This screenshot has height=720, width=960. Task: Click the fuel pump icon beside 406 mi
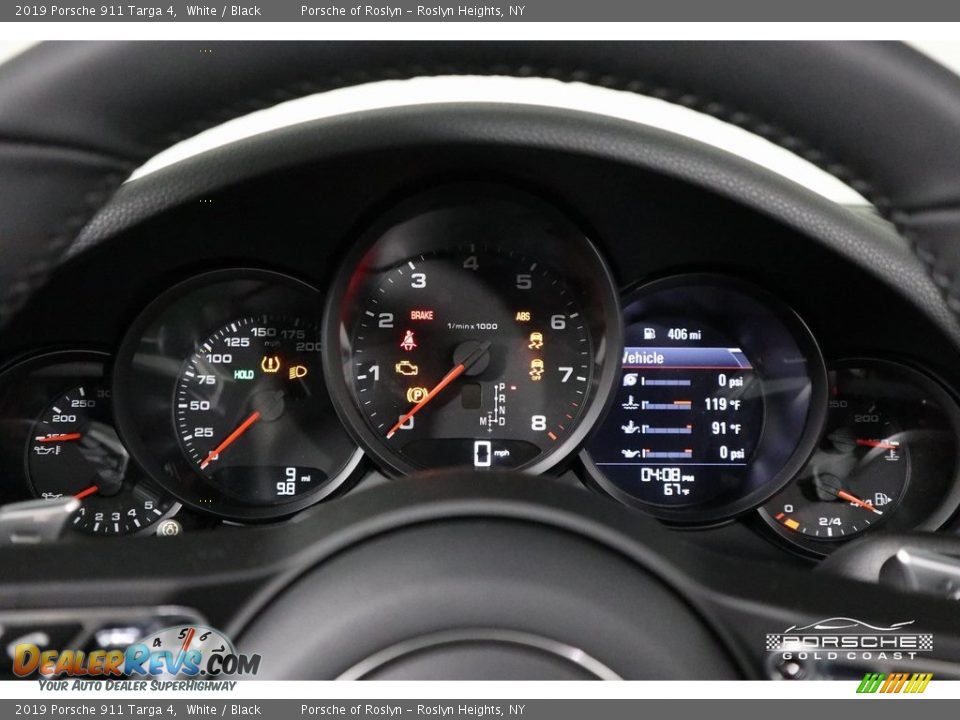coord(649,333)
